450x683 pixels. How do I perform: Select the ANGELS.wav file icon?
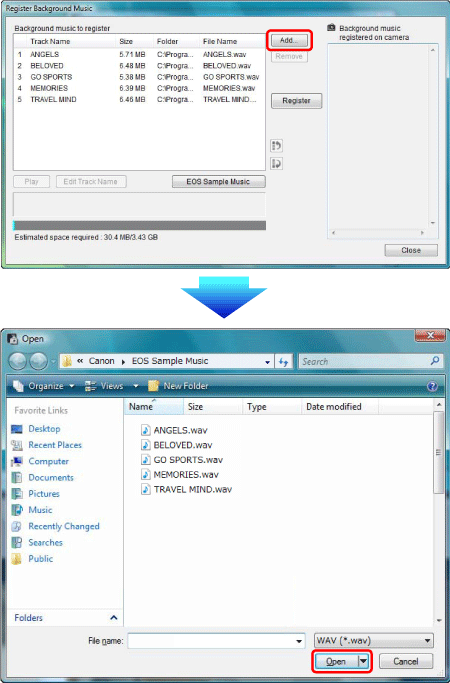click(x=145, y=430)
